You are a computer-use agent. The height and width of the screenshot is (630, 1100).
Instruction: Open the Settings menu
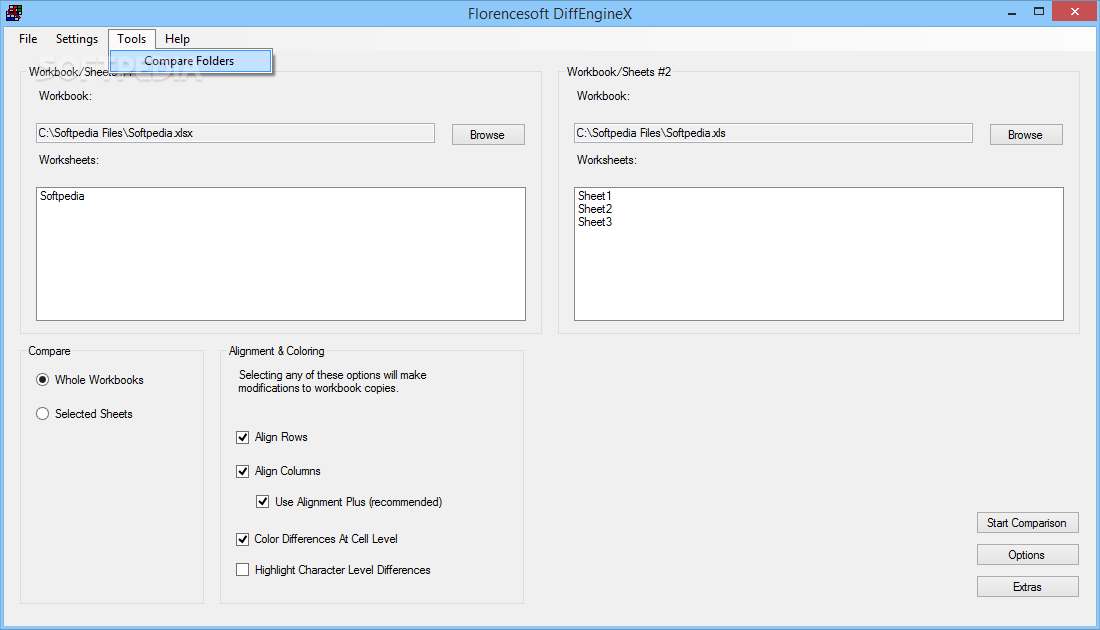(76, 39)
